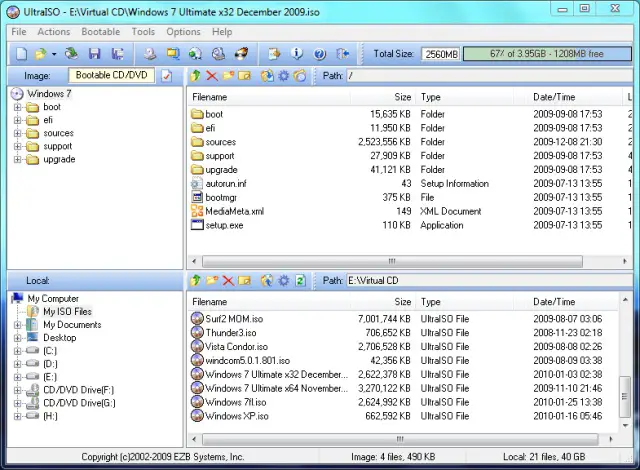Click the local Path field showing E:\Virtual CD
The height and width of the screenshot is (470, 640).
click(x=489, y=281)
